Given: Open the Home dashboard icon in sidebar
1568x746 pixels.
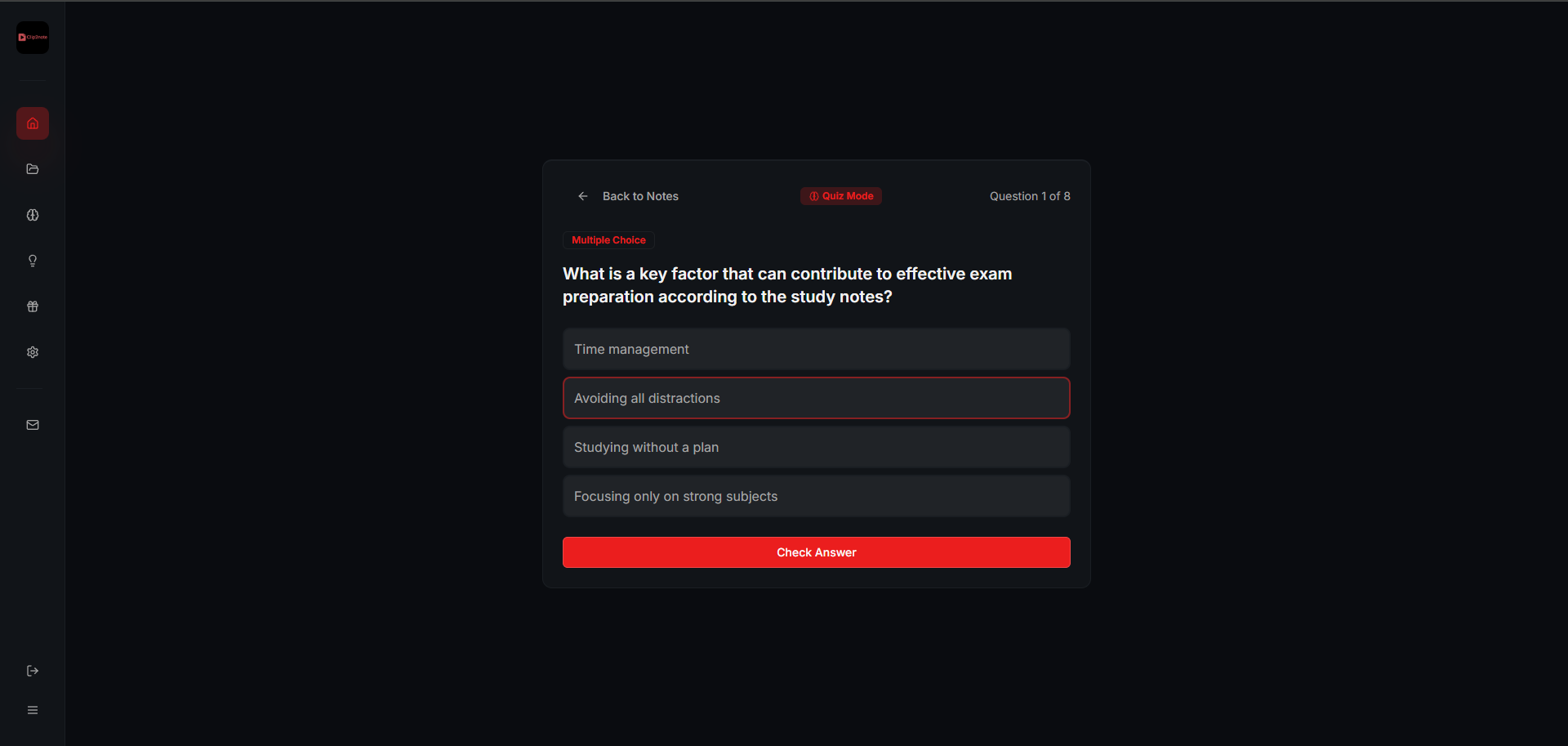Looking at the screenshot, I should (x=33, y=123).
